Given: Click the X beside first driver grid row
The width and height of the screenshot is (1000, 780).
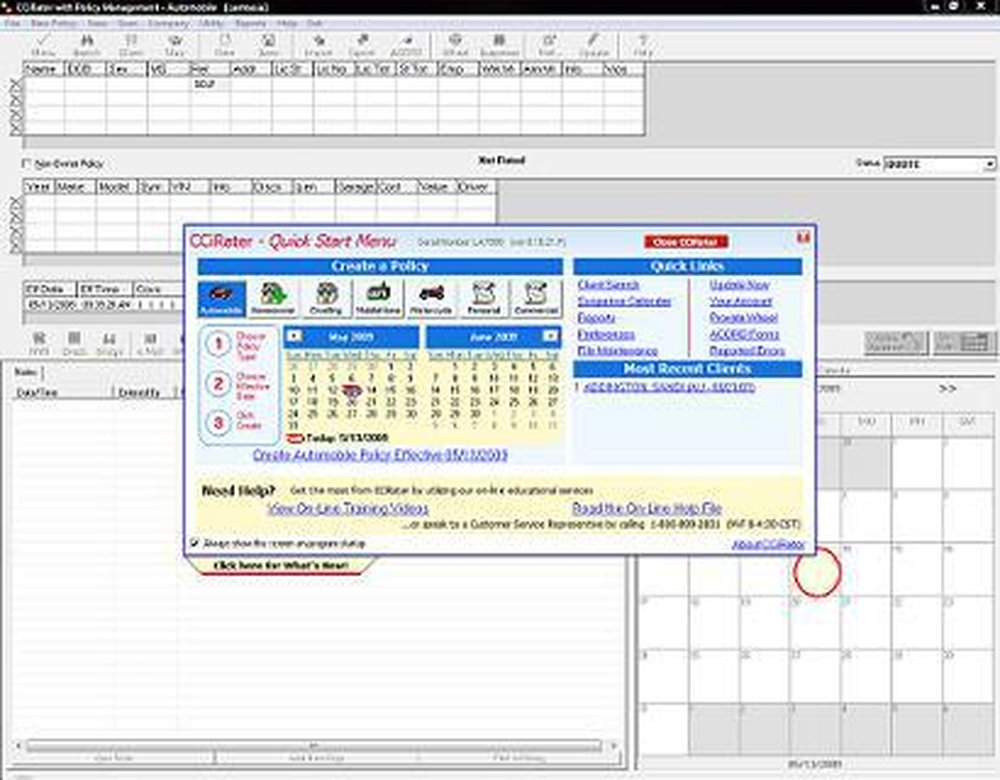Looking at the screenshot, I should pos(15,84).
